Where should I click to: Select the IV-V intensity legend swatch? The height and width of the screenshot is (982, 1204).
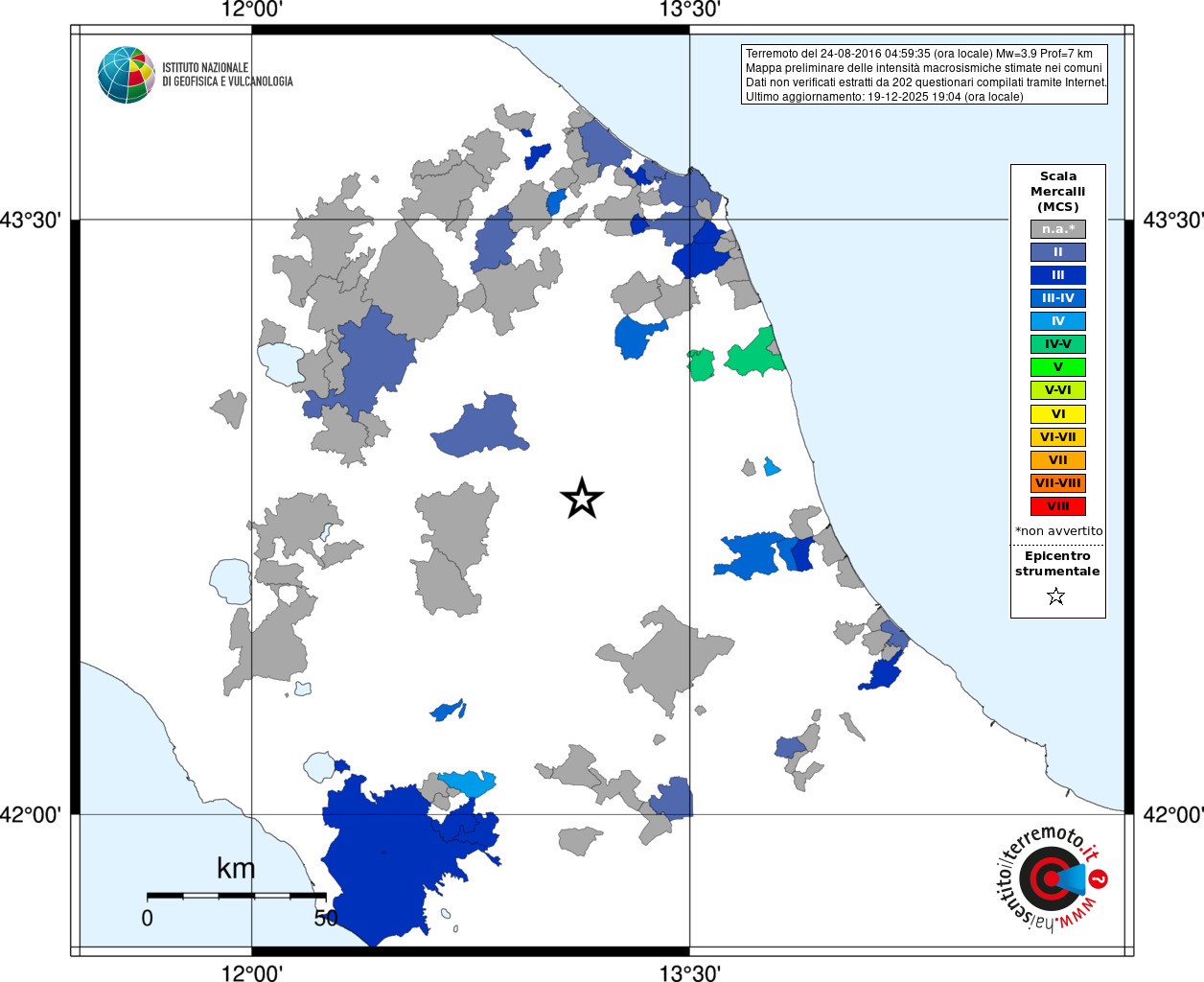pos(1058,344)
